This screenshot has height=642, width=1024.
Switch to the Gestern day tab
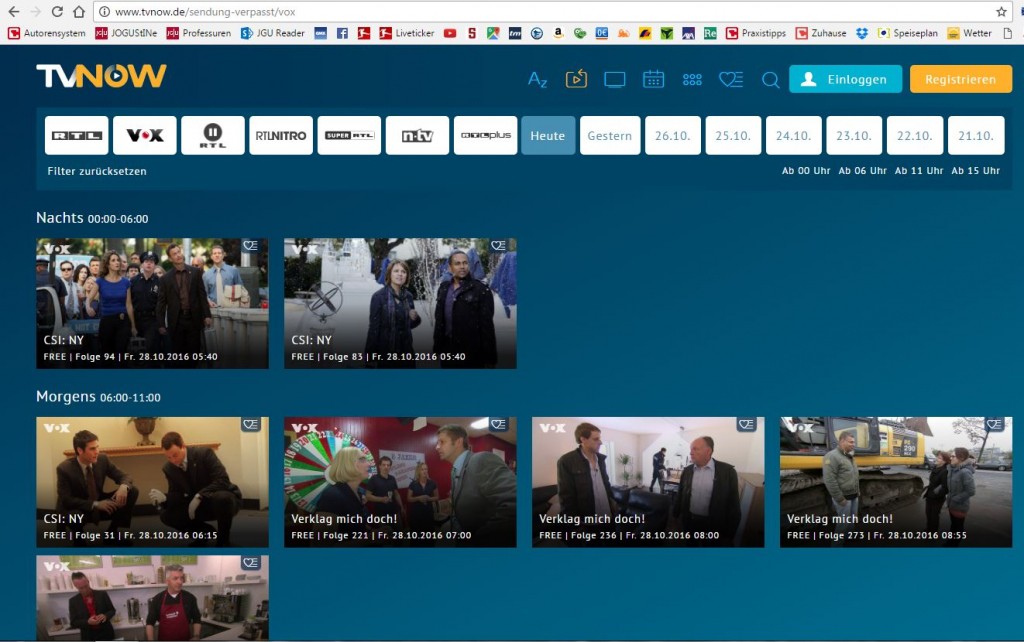(x=610, y=136)
